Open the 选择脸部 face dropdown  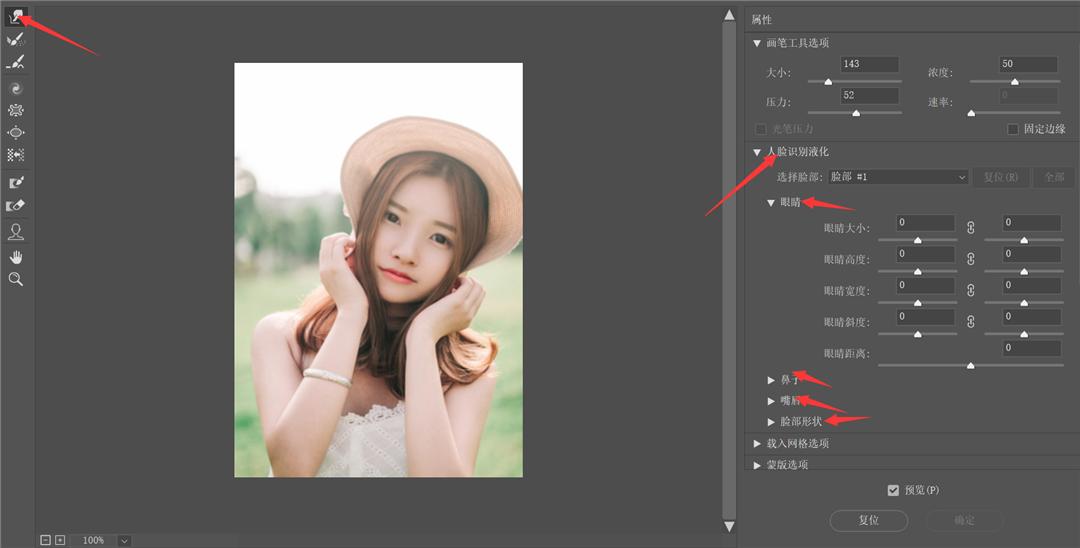898,177
